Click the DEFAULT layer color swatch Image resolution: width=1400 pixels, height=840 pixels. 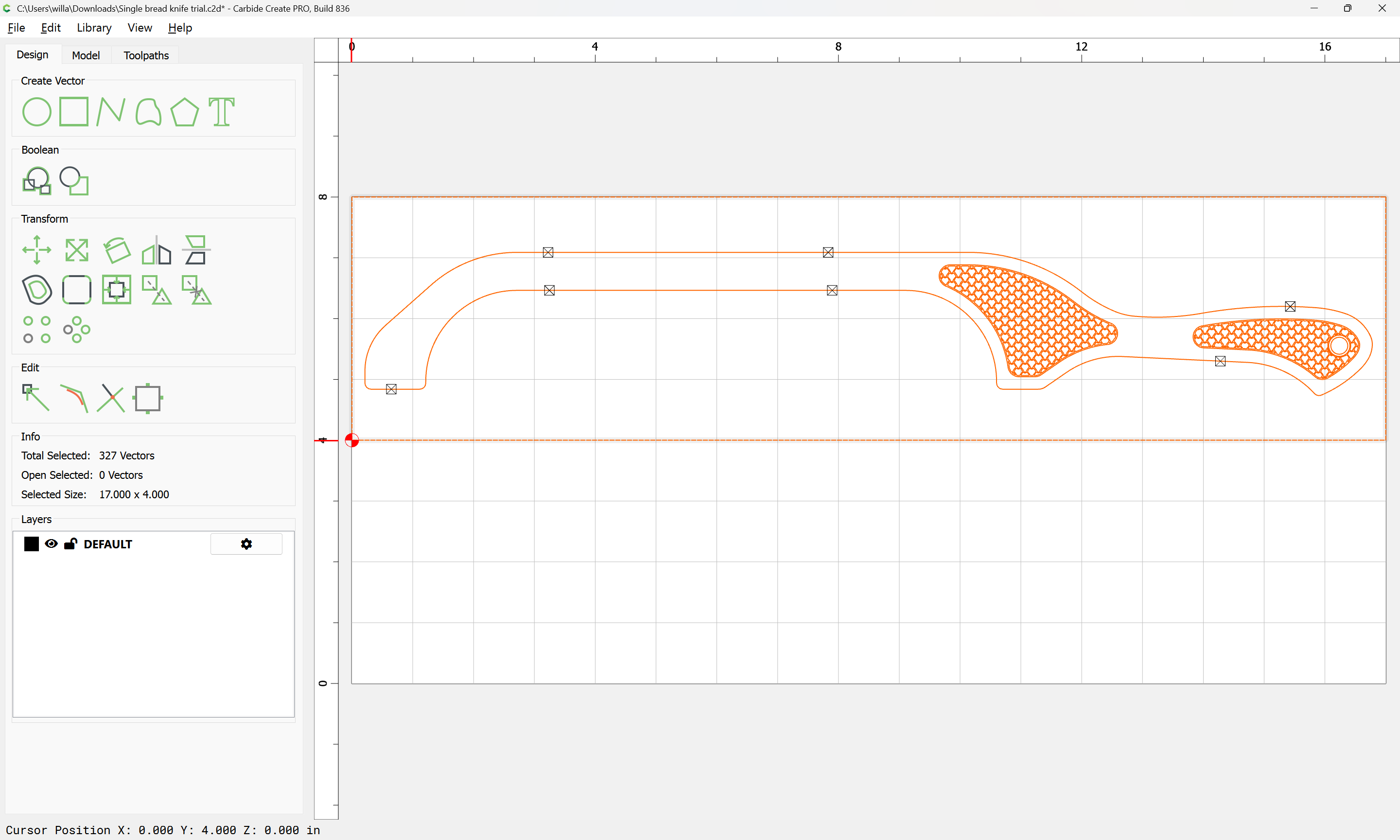32,544
